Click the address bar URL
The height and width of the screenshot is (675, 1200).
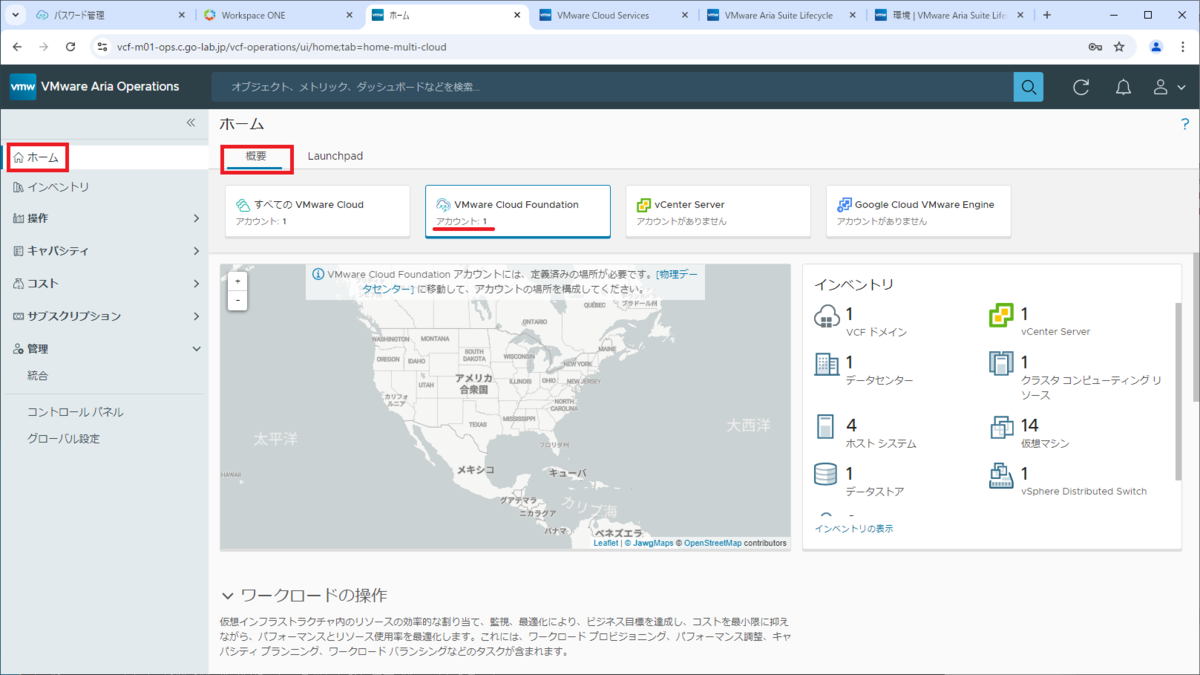pos(282,47)
